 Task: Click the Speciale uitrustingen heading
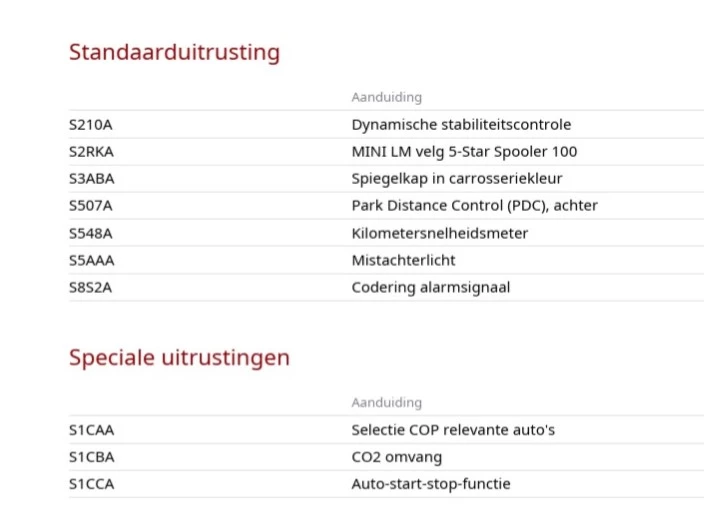[180, 358]
